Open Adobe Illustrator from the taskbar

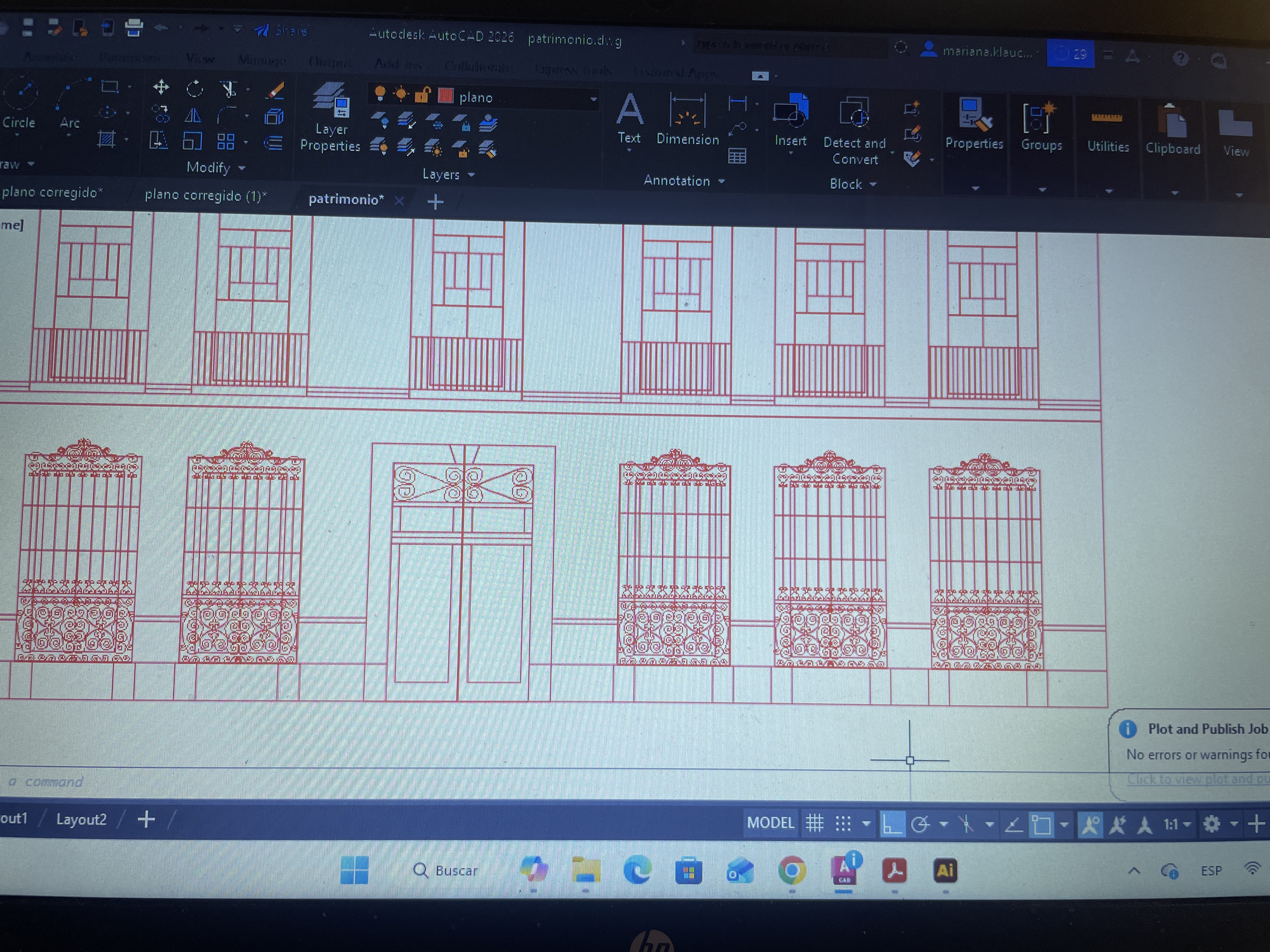(x=945, y=871)
